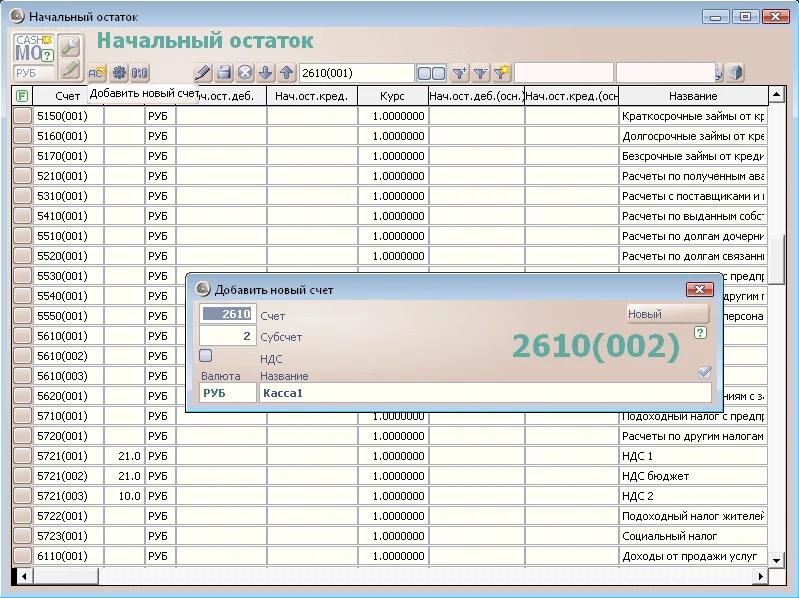Click the green question mark help icon in dialog

tap(700, 333)
